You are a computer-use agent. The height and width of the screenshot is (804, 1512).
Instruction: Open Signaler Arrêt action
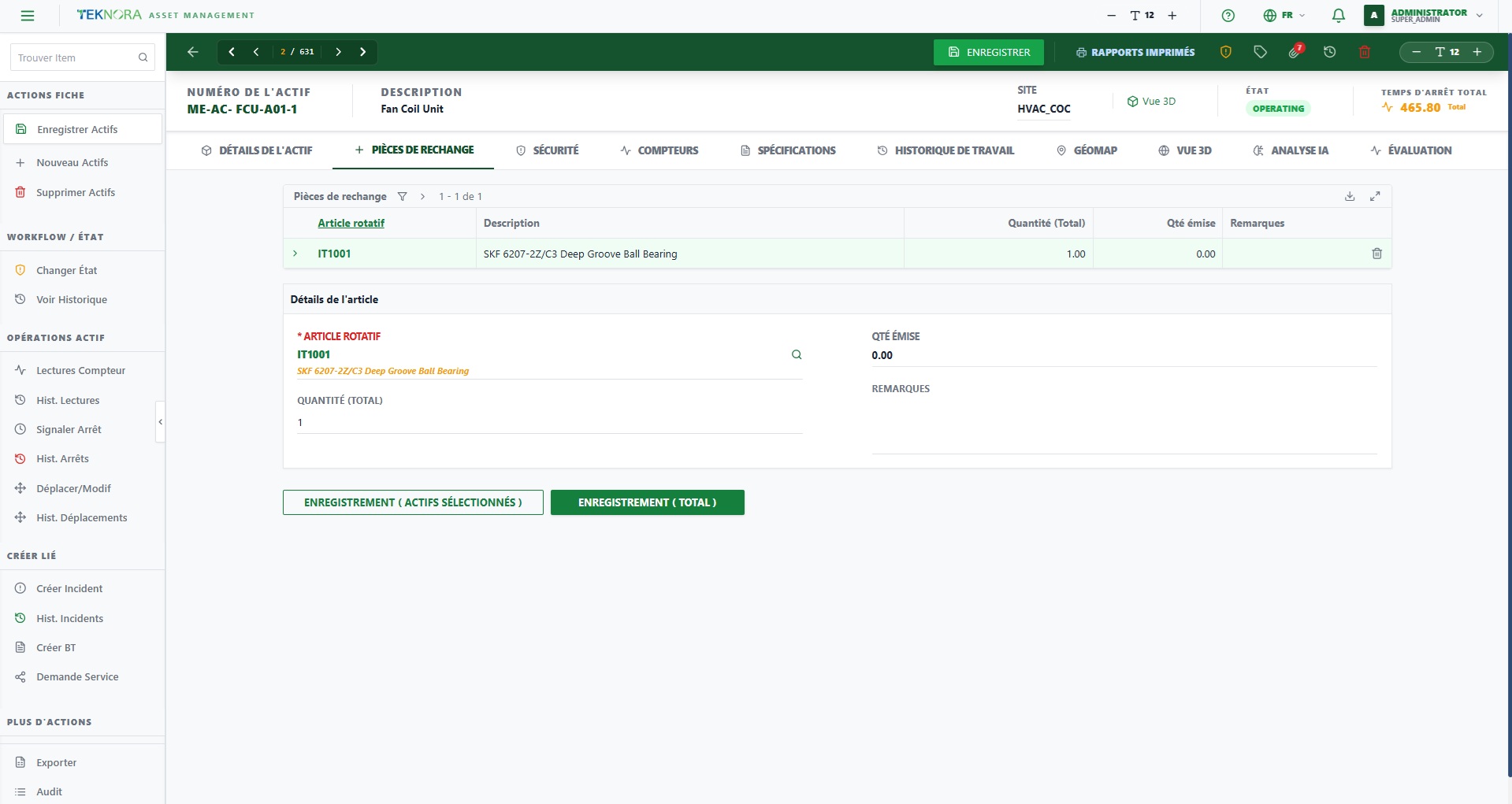pos(69,429)
